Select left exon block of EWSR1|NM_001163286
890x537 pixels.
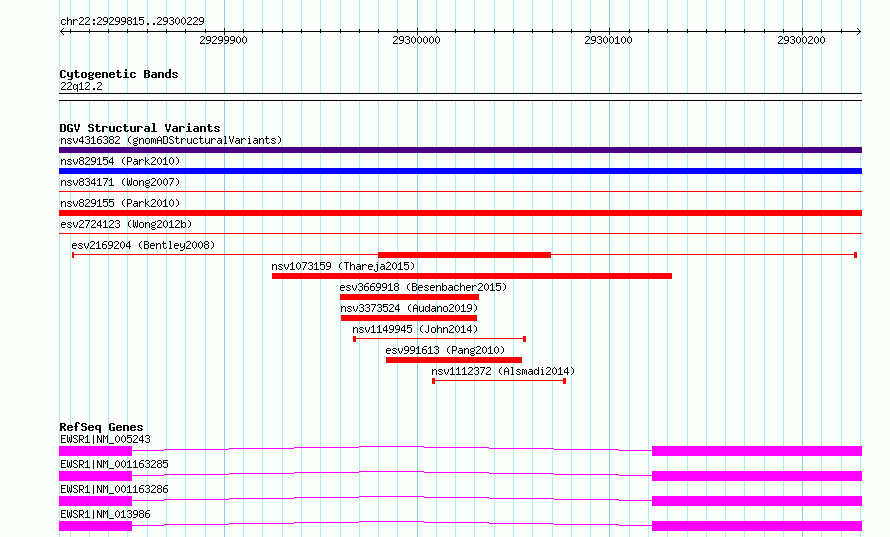click(x=95, y=501)
